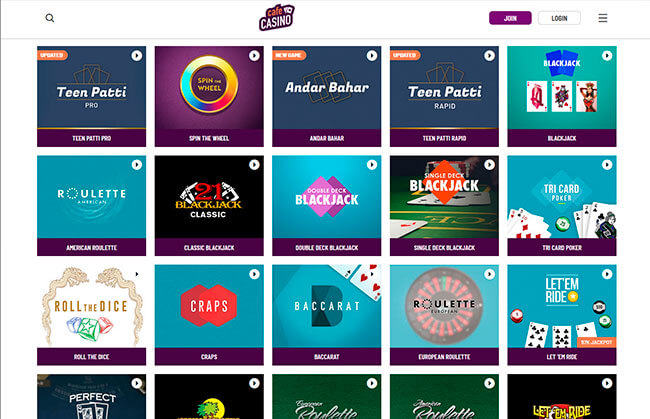Image resolution: width=650 pixels, height=419 pixels.
Task: Click play icon on Teen Patti Pro tile
Action: click(137, 56)
